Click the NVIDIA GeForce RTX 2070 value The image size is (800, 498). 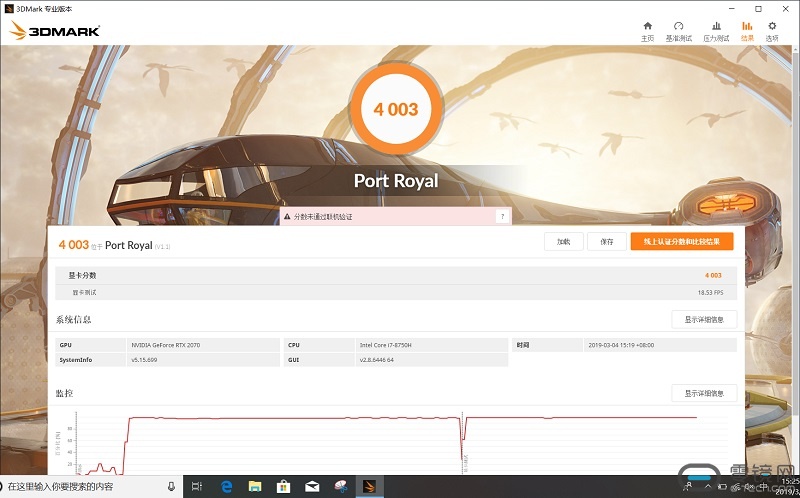click(166, 345)
